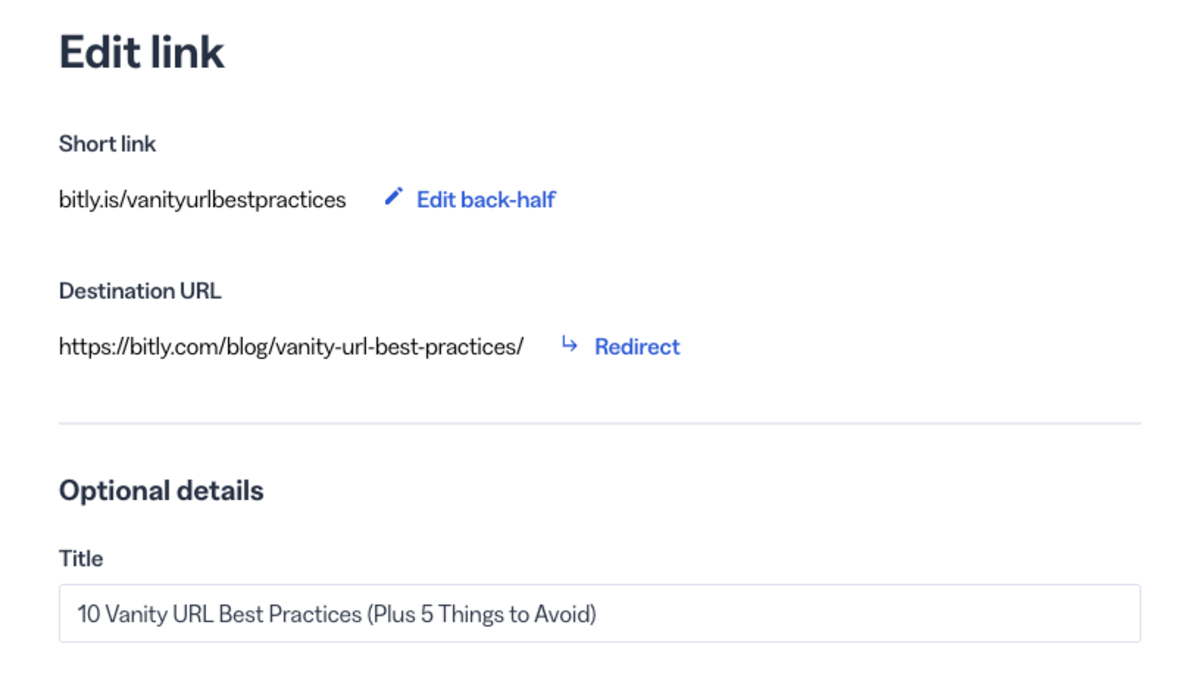Click the bitly.is/vanityurlbestpractices short link text
The image size is (1200, 681).
pos(202,200)
